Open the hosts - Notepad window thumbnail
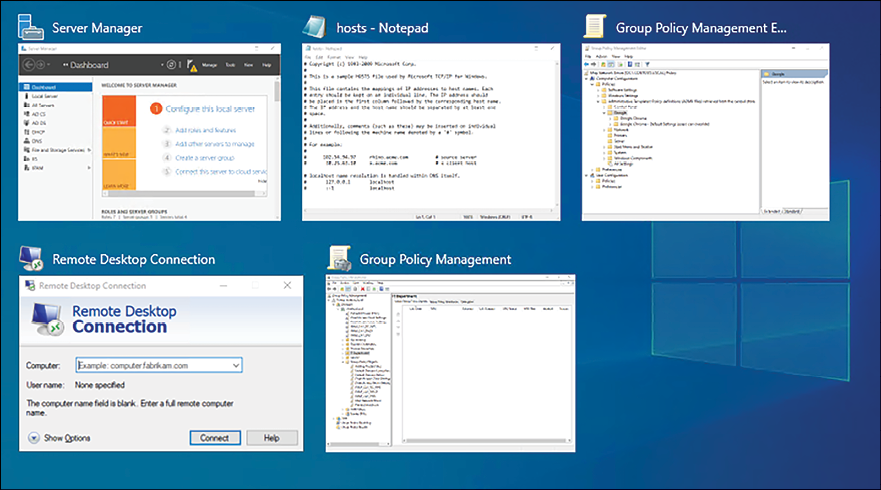 coord(431,132)
